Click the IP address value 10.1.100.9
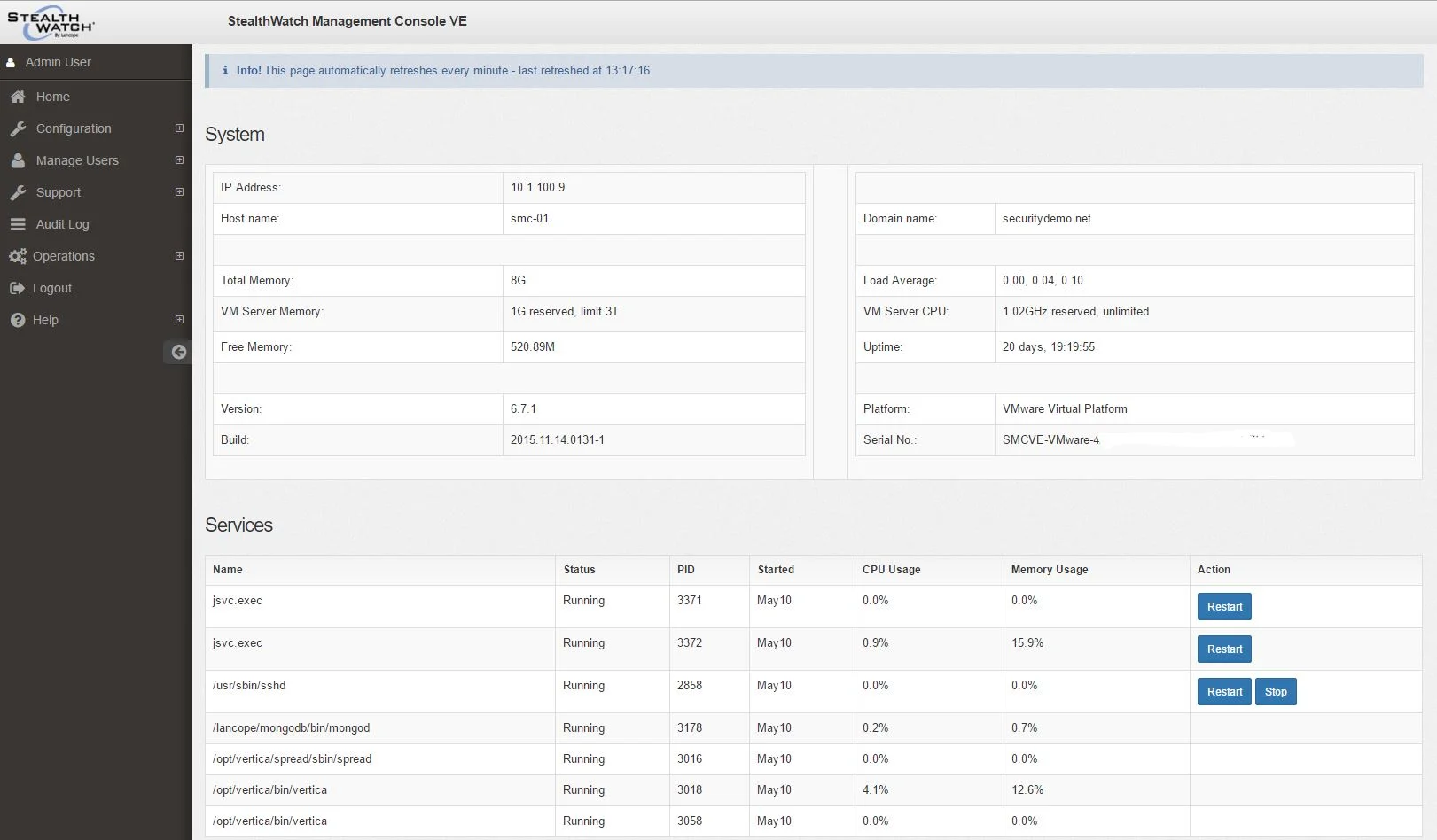This screenshot has width=1437, height=840. [537, 187]
